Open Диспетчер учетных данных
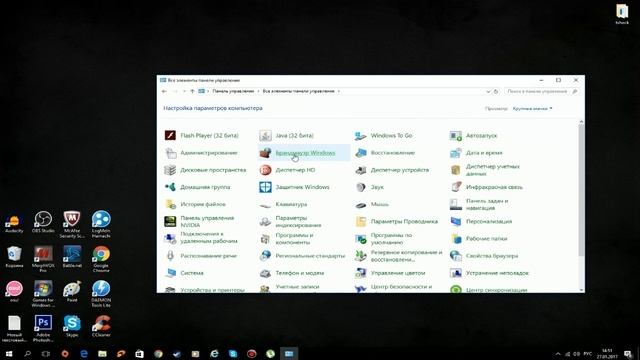 click(x=485, y=170)
